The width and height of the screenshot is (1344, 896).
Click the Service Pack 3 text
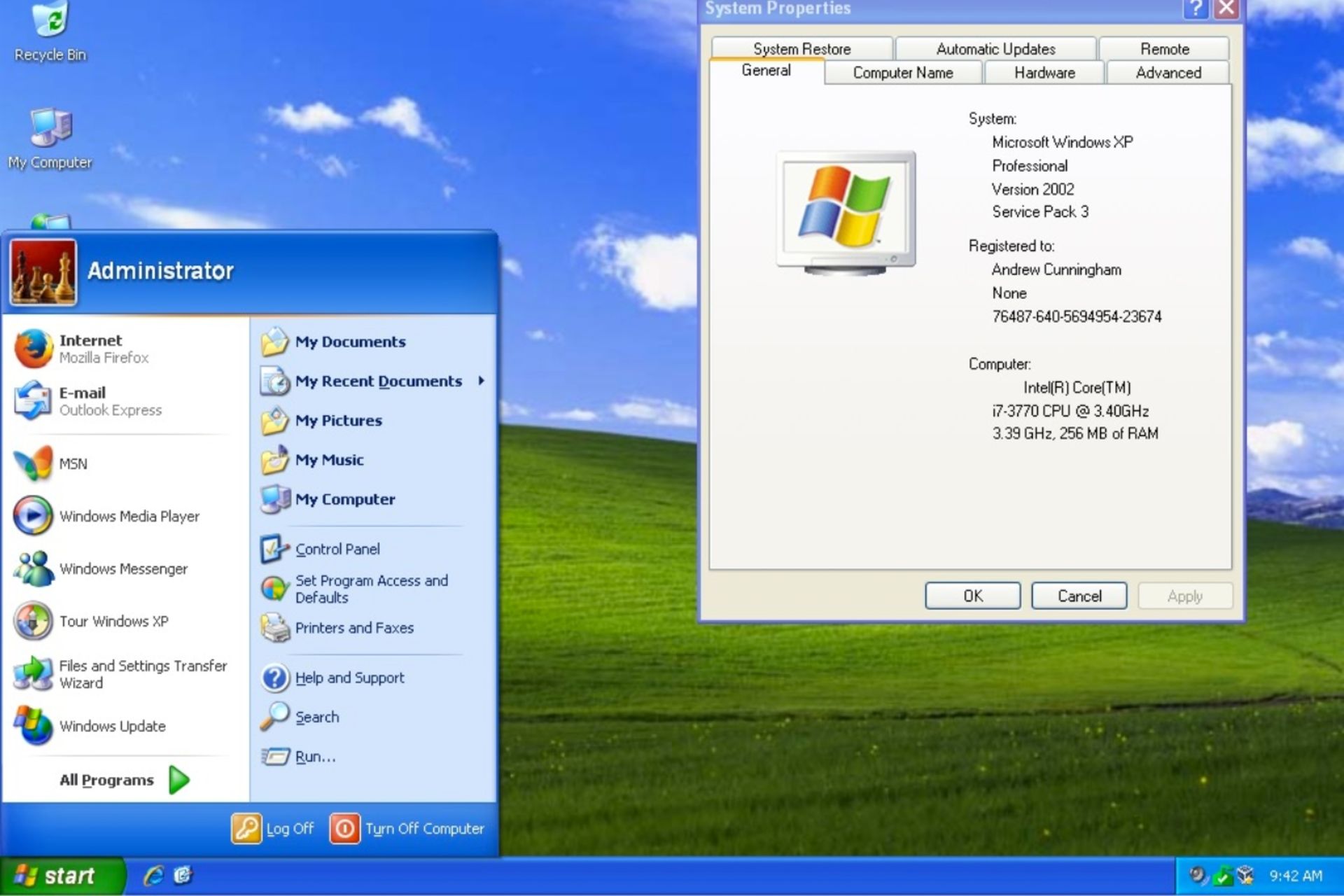tap(1040, 212)
